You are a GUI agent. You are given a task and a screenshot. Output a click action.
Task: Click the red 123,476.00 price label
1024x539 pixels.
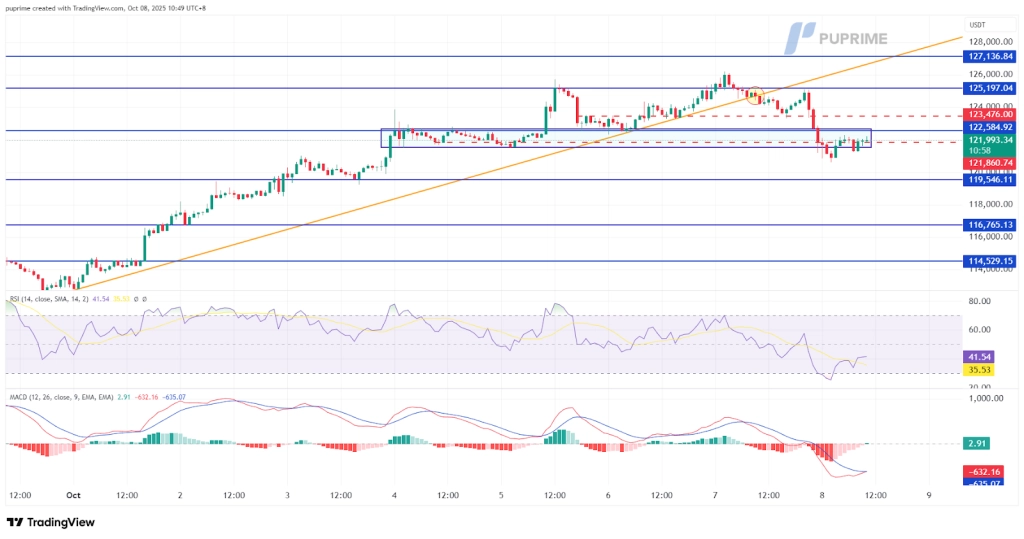click(991, 115)
